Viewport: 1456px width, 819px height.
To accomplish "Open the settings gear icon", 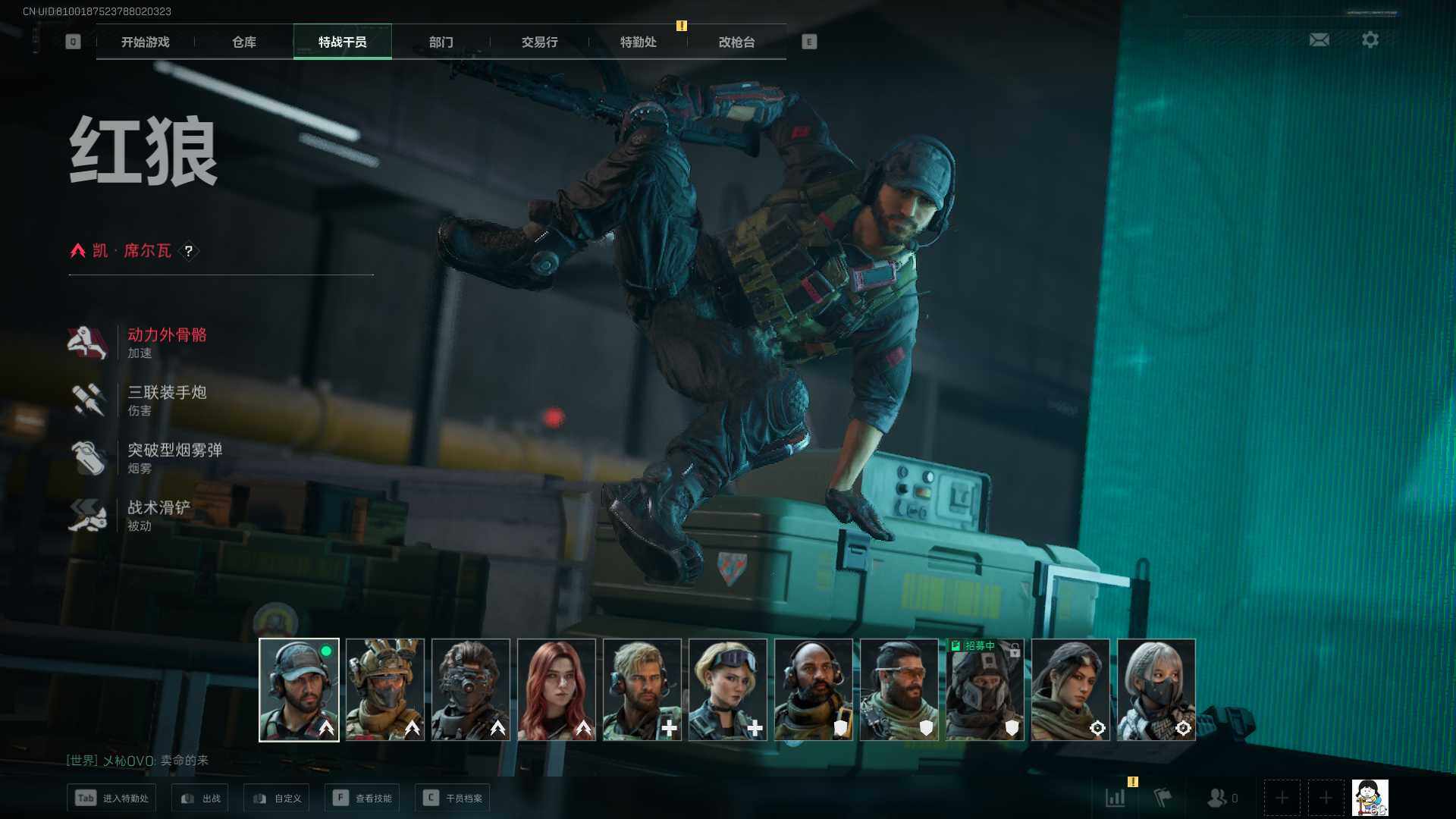I will pyautogui.click(x=1370, y=39).
